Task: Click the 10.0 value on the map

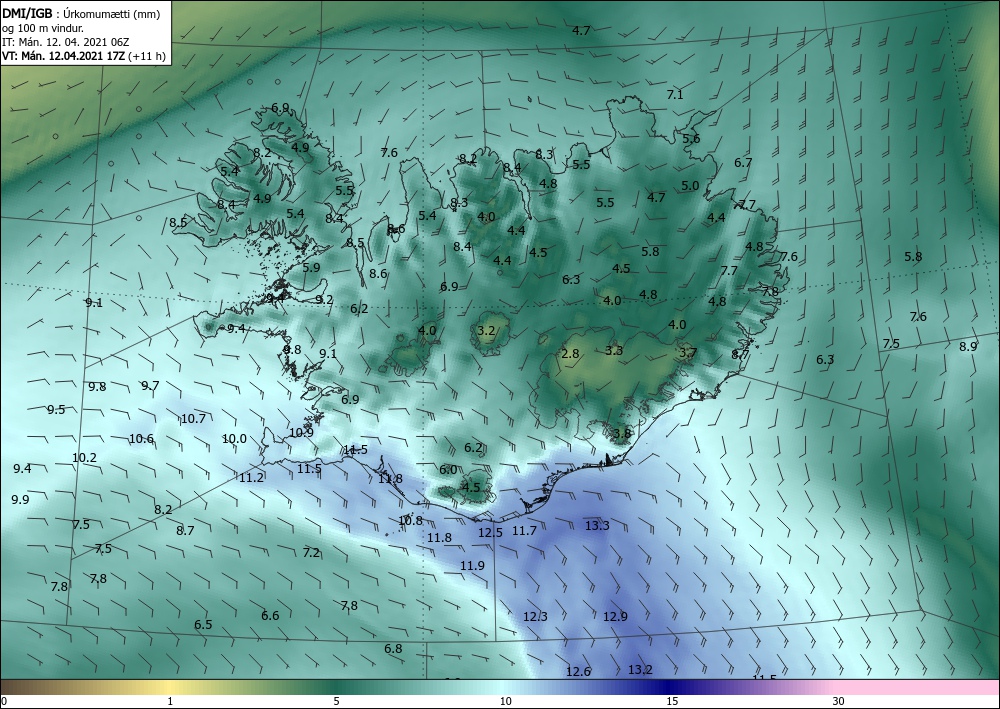Action: (x=234, y=439)
